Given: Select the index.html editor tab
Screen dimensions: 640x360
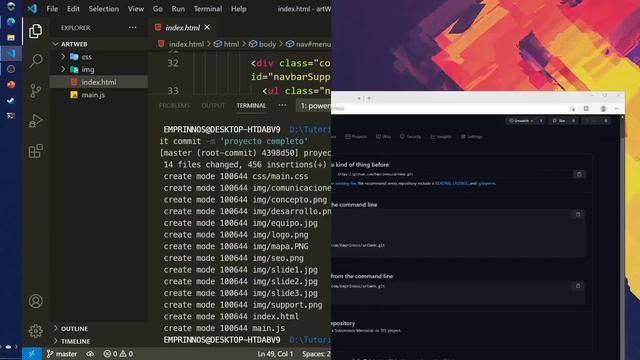Looking at the screenshot, I should 182,27.
